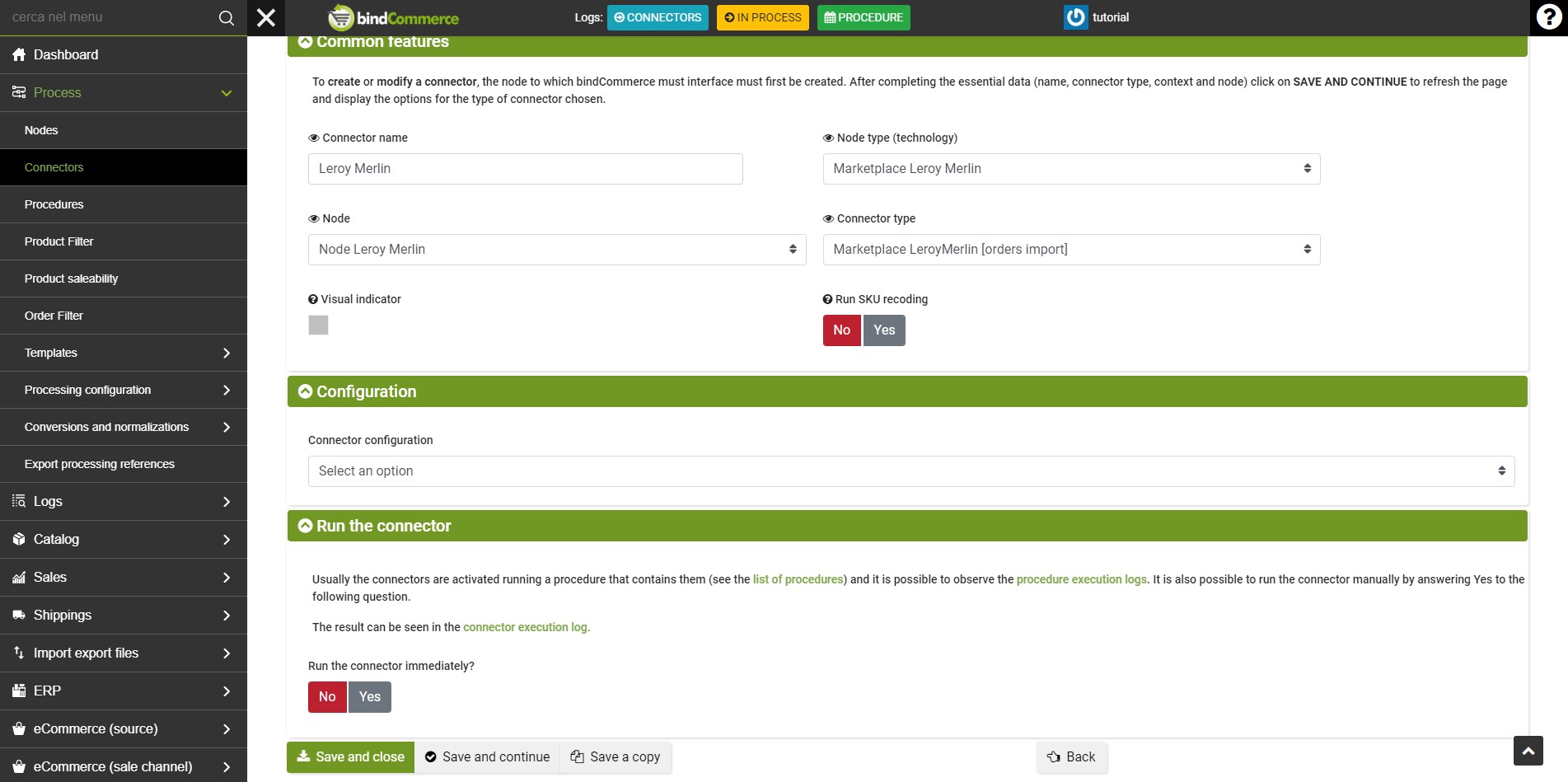Viewport: 1568px width, 782px height.
Task: Choose No for run connector immediately
Action: 327,697
